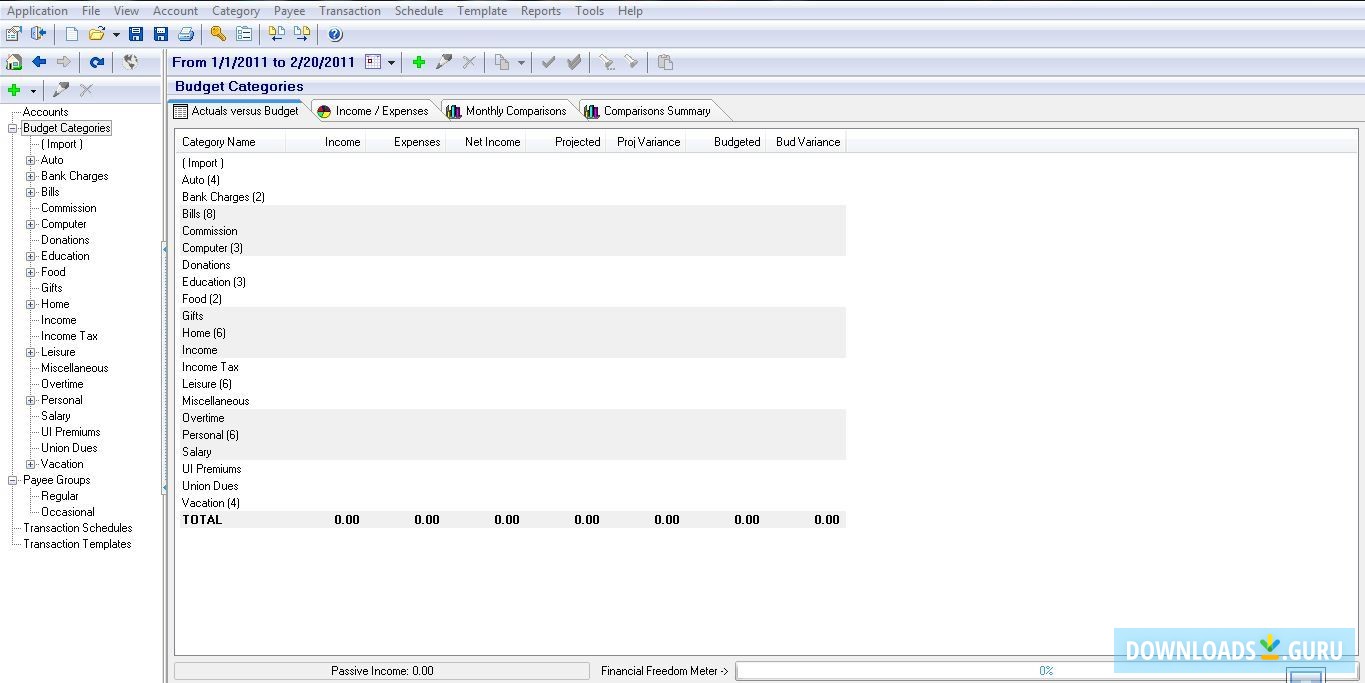Navigate back with the blue arrow
The image size is (1365, 683).
[40, 62]
